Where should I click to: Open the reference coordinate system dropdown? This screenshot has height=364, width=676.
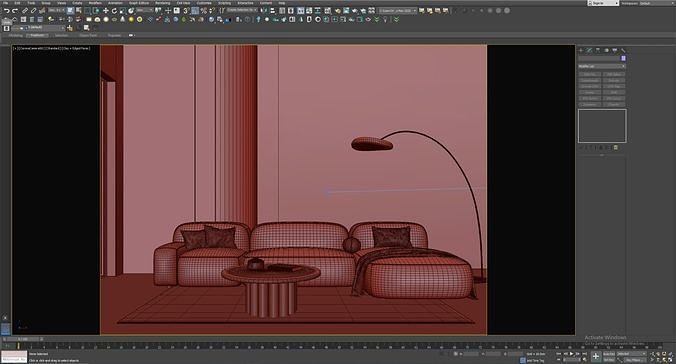pos(145,10)
